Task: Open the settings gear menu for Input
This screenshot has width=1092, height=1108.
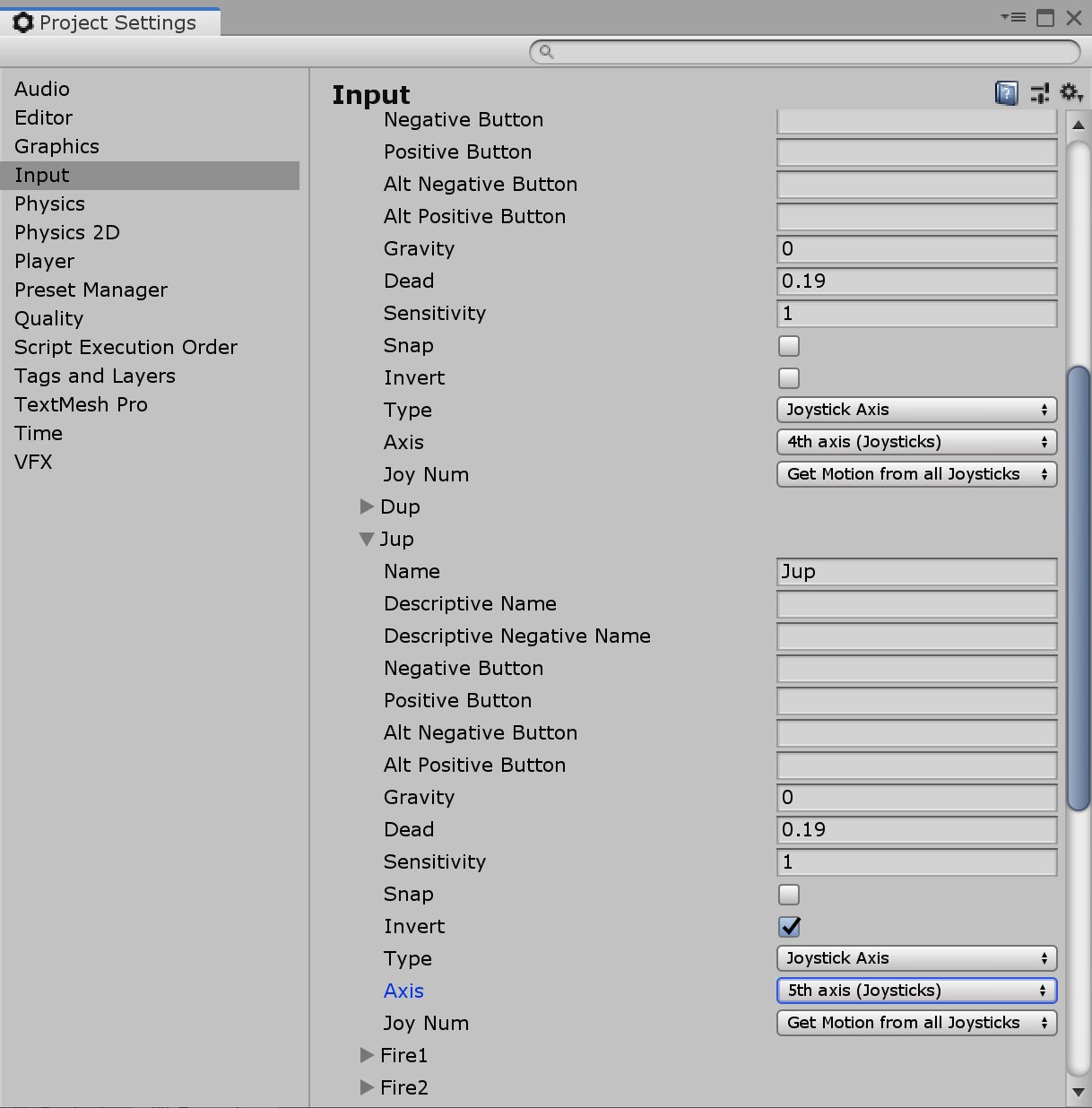Action: pyautogui.click(x=1070, y=92)
